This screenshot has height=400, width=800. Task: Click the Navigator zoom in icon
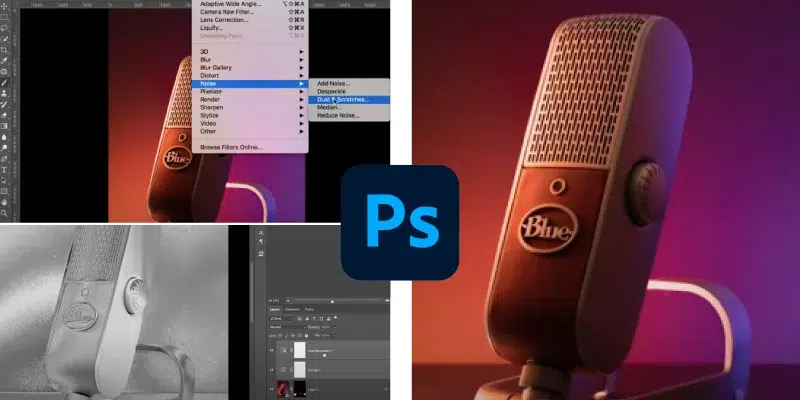[x=387, y=301]
